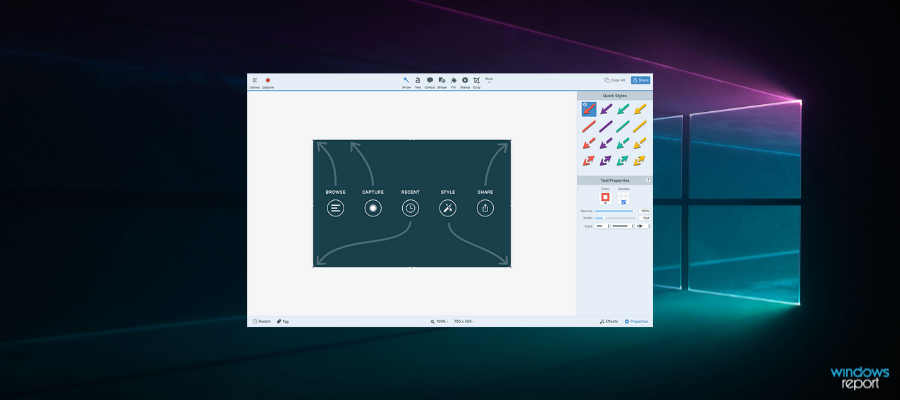The image size is (900, 400).
Task: Open the Properties panel
Action: pos(637,321)
